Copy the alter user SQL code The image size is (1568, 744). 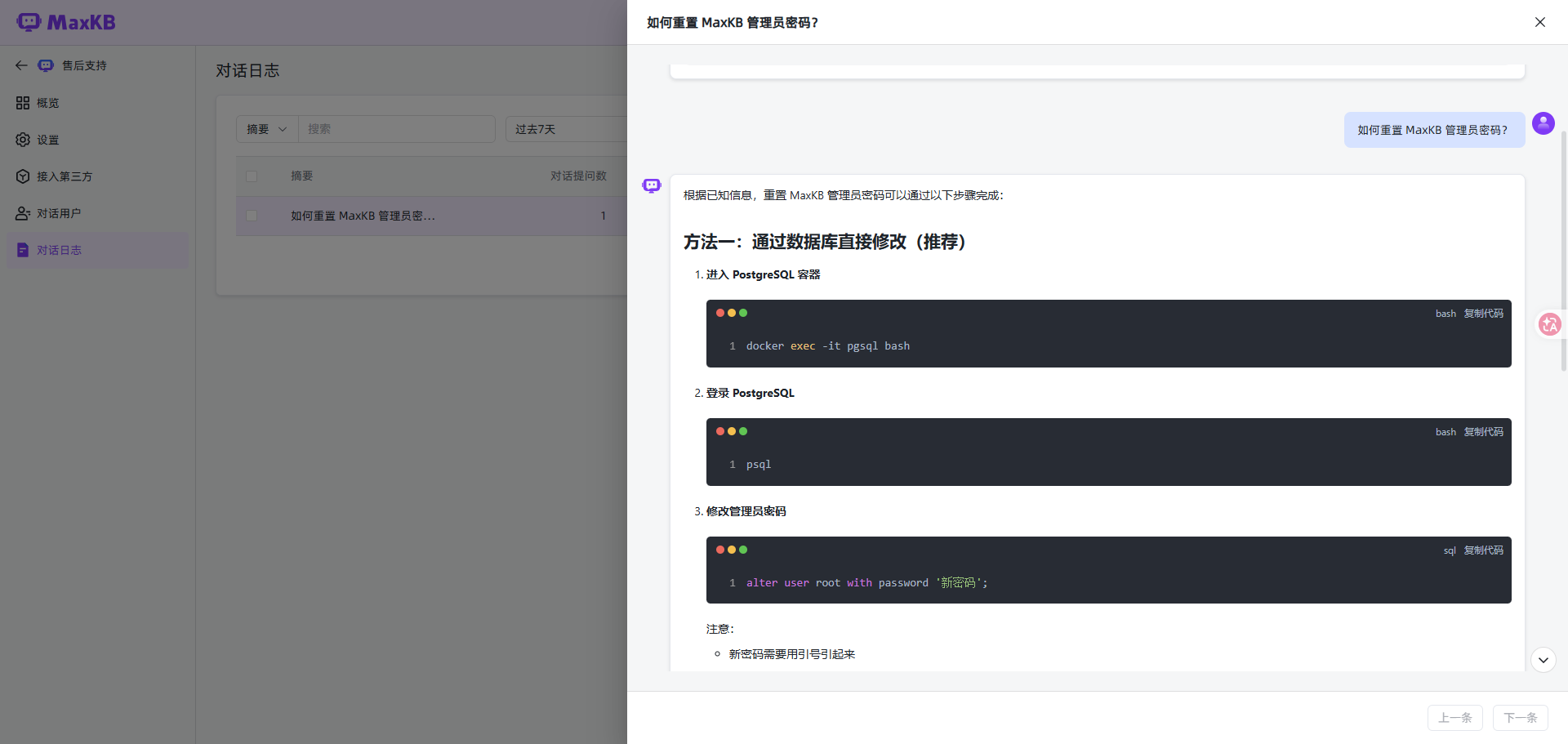[1483, 550]
